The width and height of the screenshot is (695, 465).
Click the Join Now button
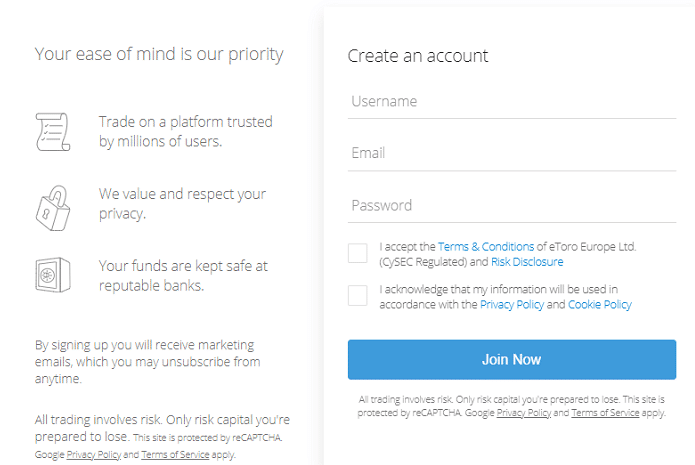pyautogui.click(x=512, y=359)
